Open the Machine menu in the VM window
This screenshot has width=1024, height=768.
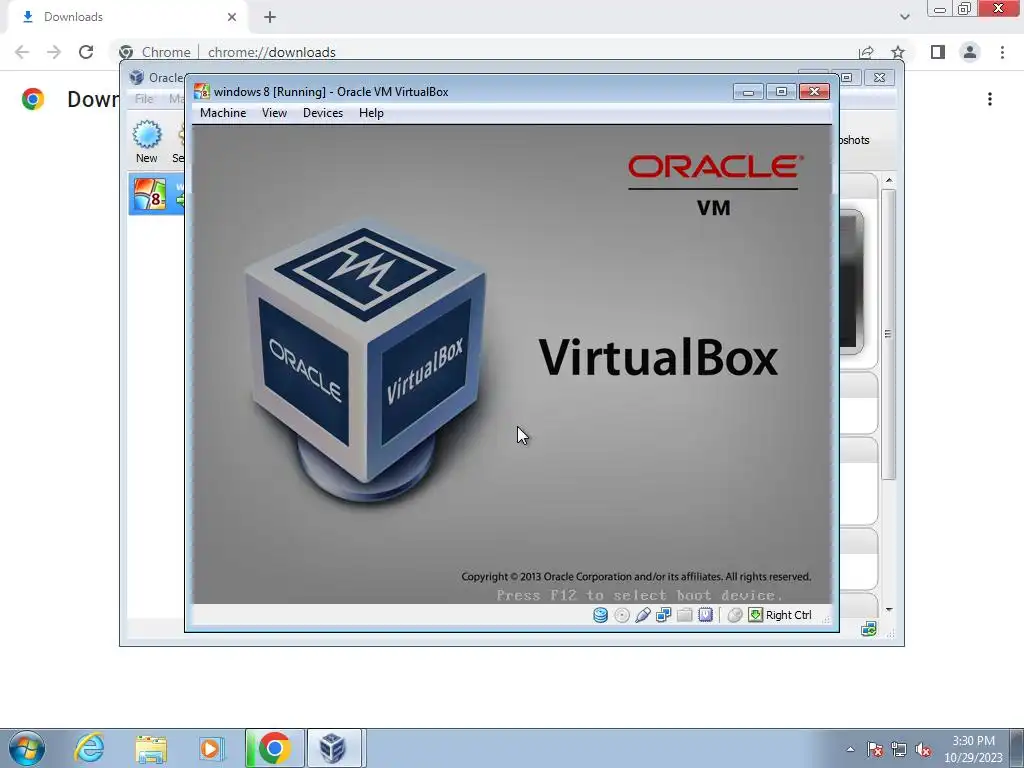223,113
